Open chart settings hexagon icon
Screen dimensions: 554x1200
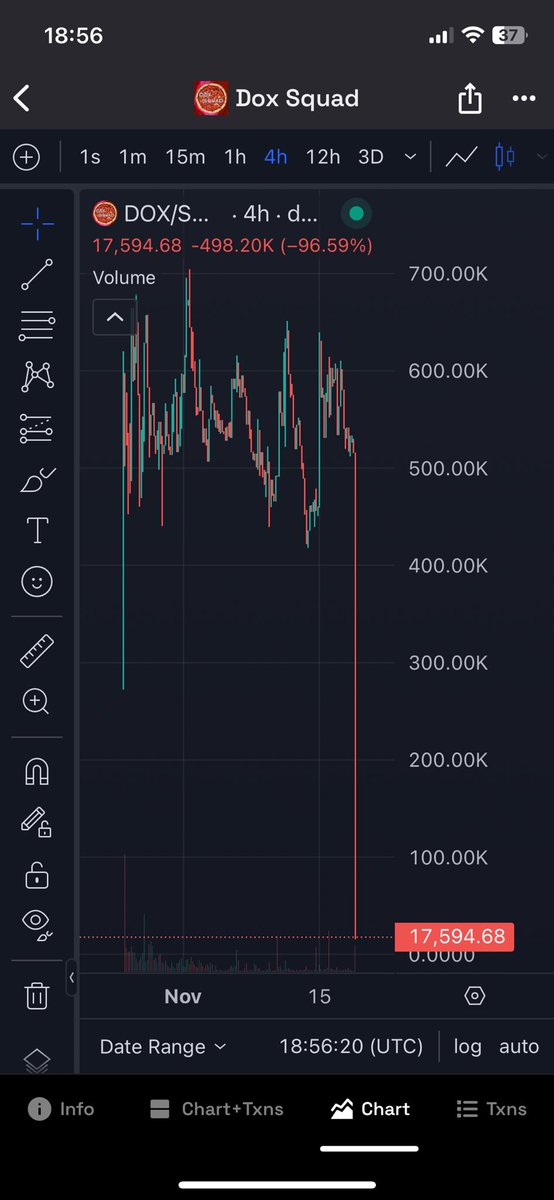pos(475,996)
